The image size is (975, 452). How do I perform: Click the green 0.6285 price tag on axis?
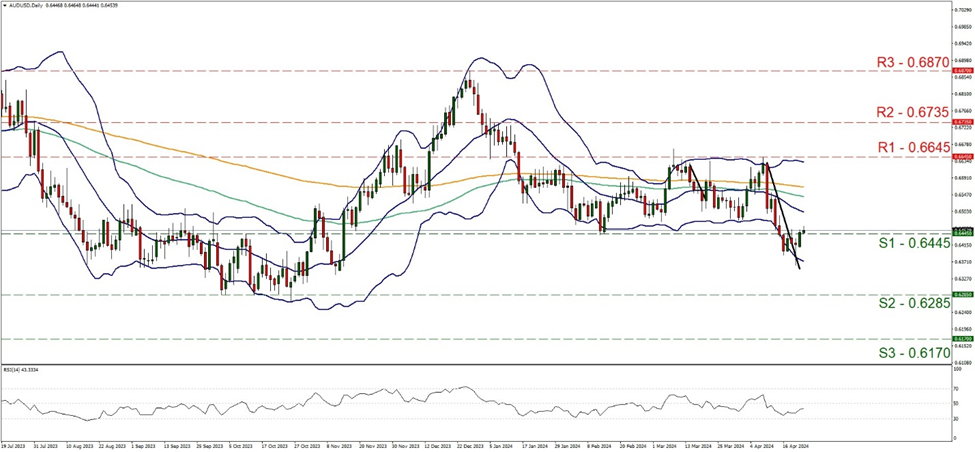[x=962, y=295]
